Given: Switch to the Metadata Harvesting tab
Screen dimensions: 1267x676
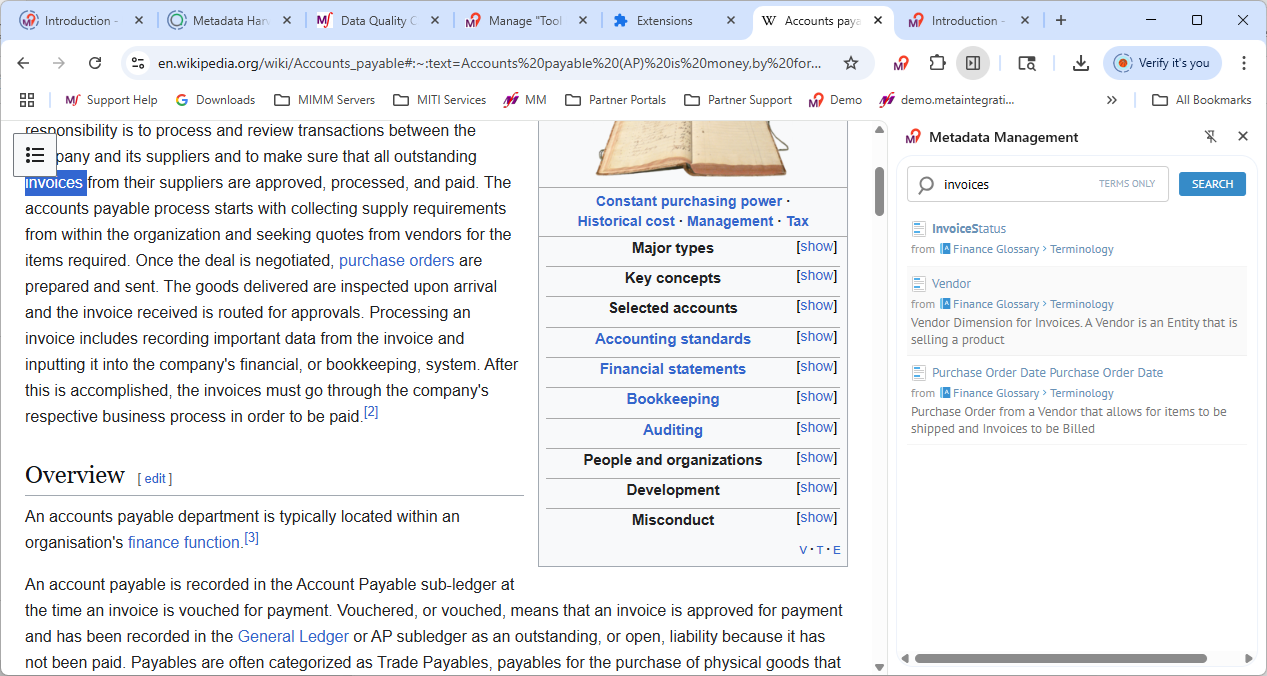Looking at the screenshot, I should 229,21.
